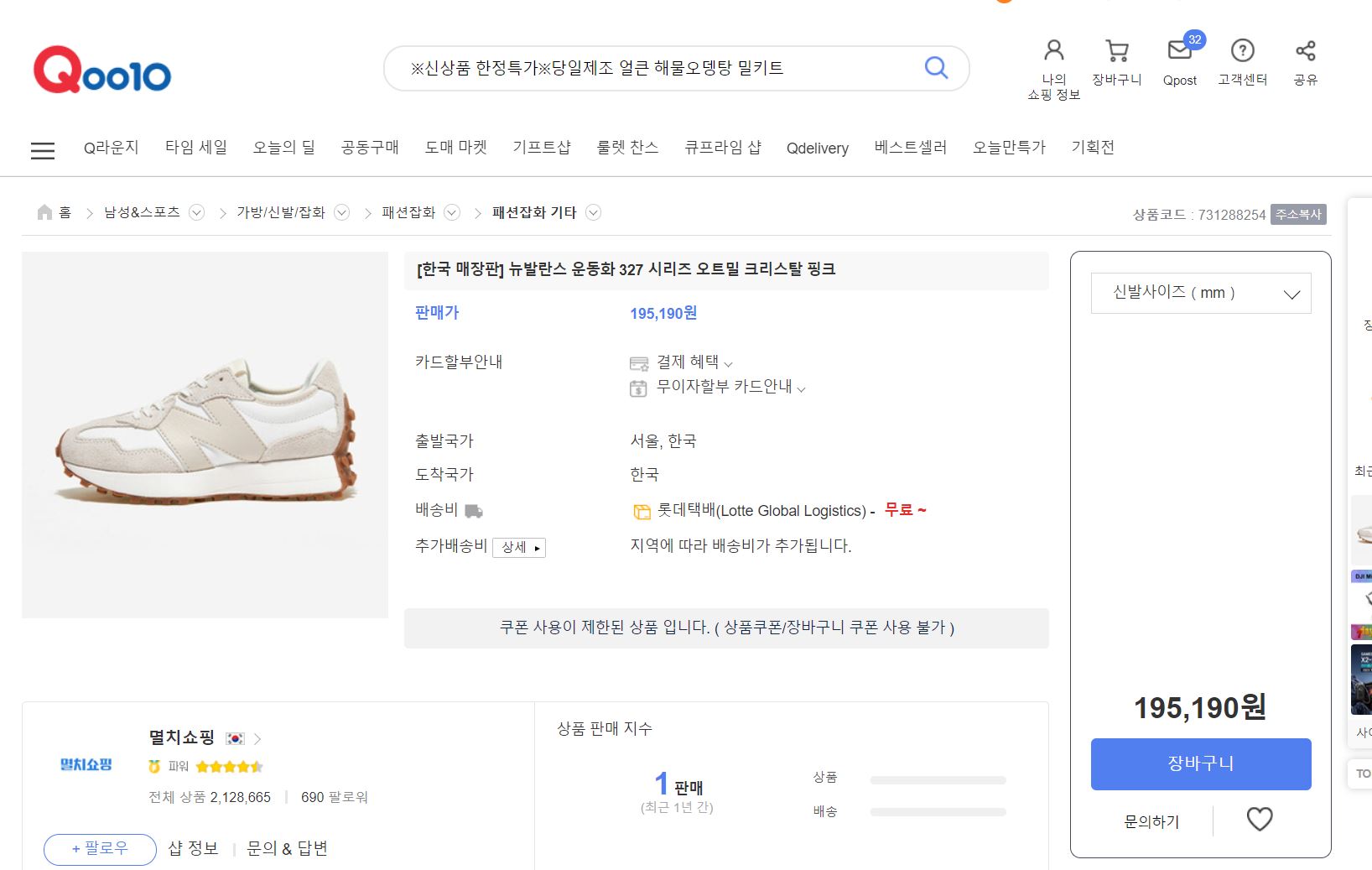The height and width of the screenshot is (870, 1372).
Task: Expand 무이자할부 카드안내 details
Action: coord(801,389)
